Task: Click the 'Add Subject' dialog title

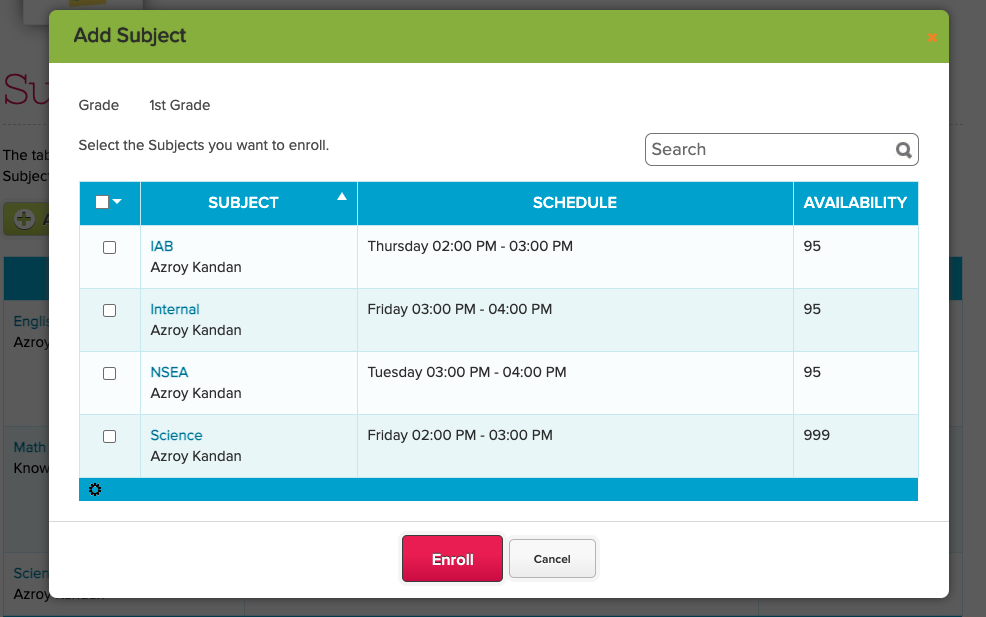Action: coord(130,35)
